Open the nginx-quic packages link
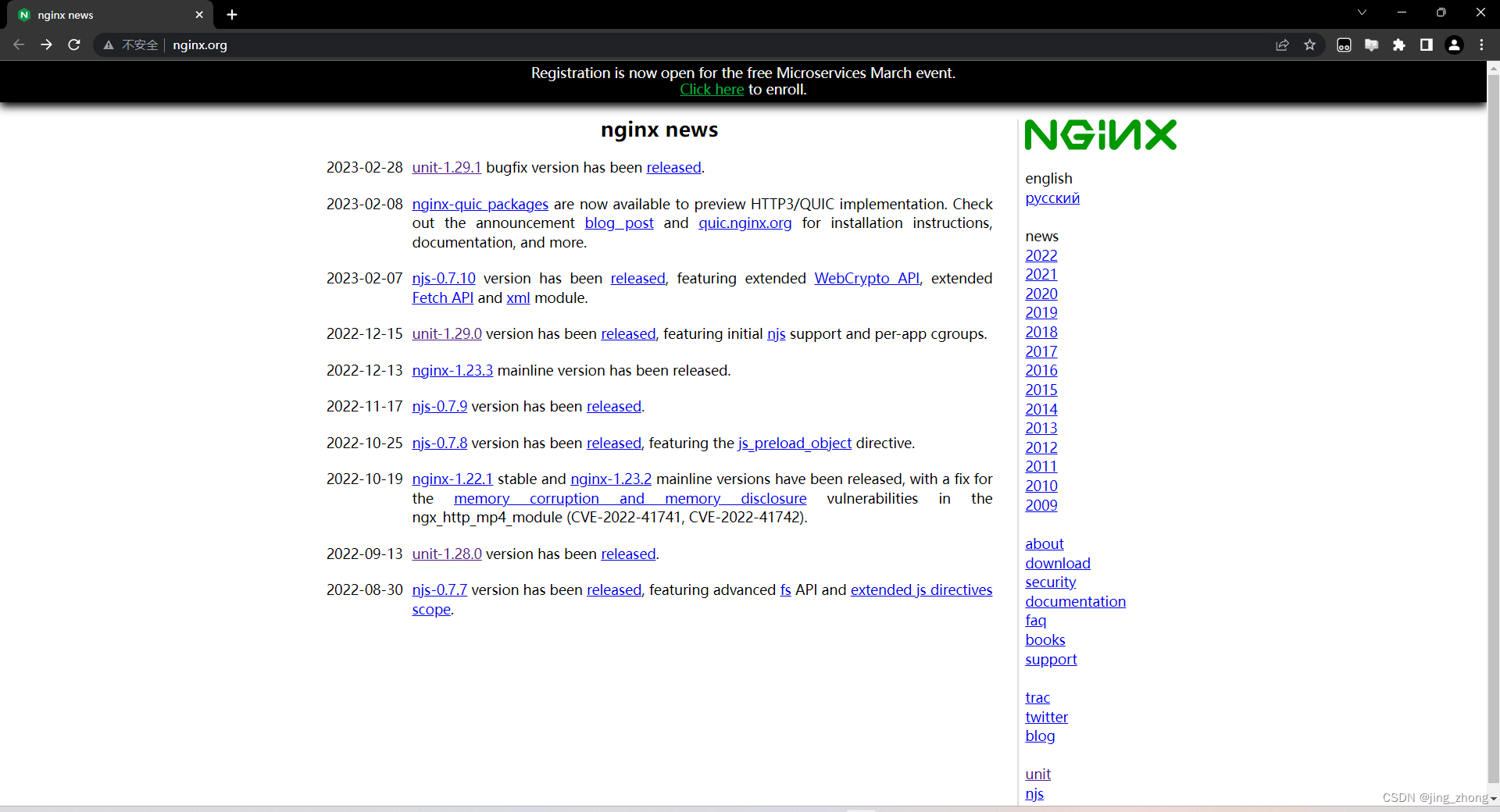The width and height of the screenshot is (1500, 812). coord(480,205)
